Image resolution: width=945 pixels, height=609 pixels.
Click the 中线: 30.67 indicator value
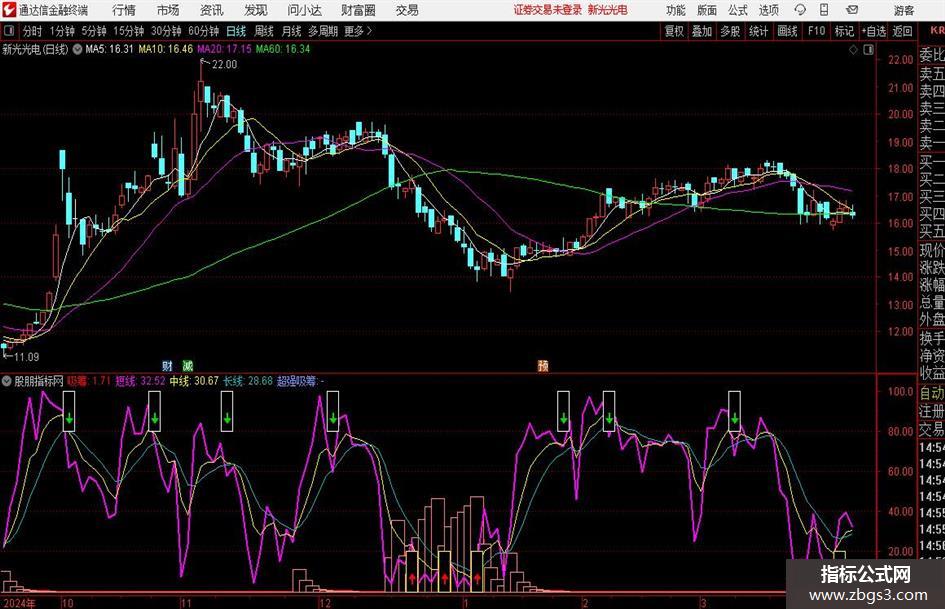point(193,381)
